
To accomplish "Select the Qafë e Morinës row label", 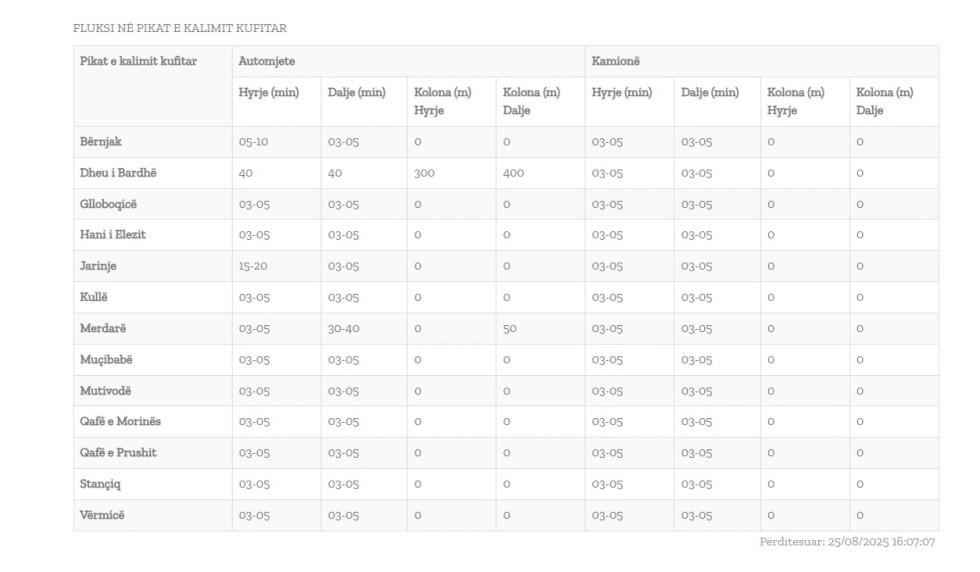I will [x=120, y=422].
